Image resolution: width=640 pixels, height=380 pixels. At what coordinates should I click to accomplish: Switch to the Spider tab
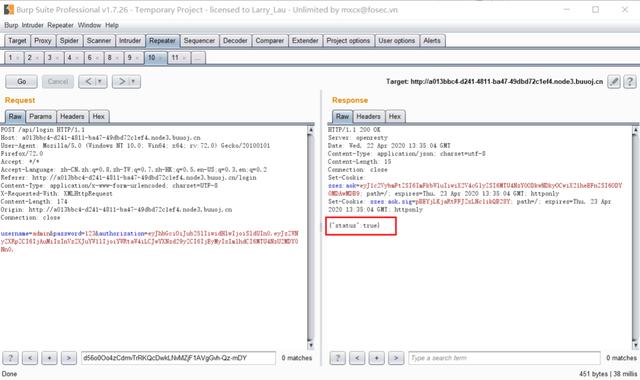point(69,41)
